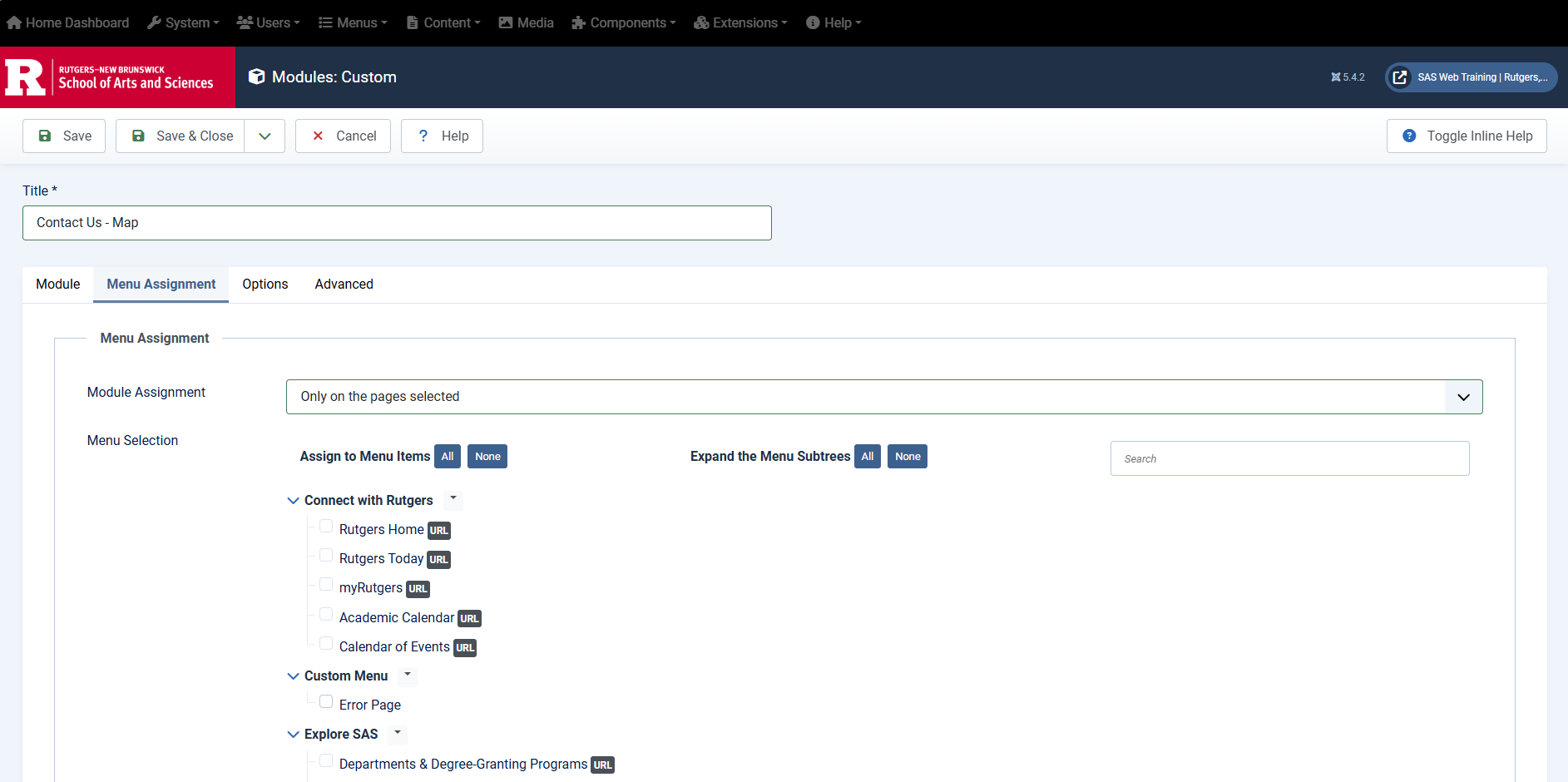Click the Home Dashboard house icon
The image size is (1568, 782).
[14, 22]
